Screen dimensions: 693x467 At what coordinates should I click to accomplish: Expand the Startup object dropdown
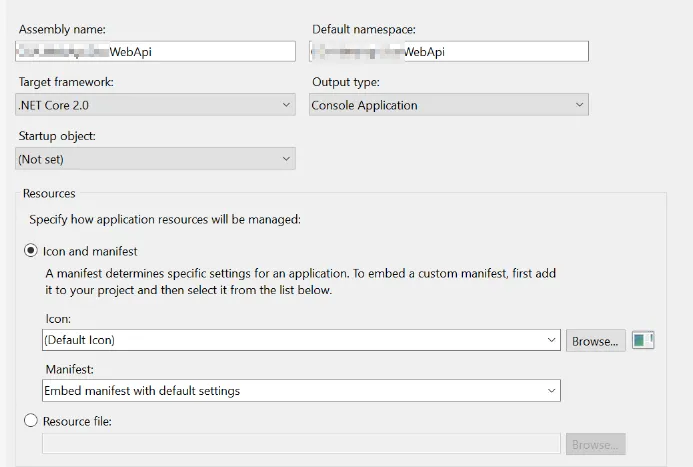pyautogui.click(x=156, y=158)
